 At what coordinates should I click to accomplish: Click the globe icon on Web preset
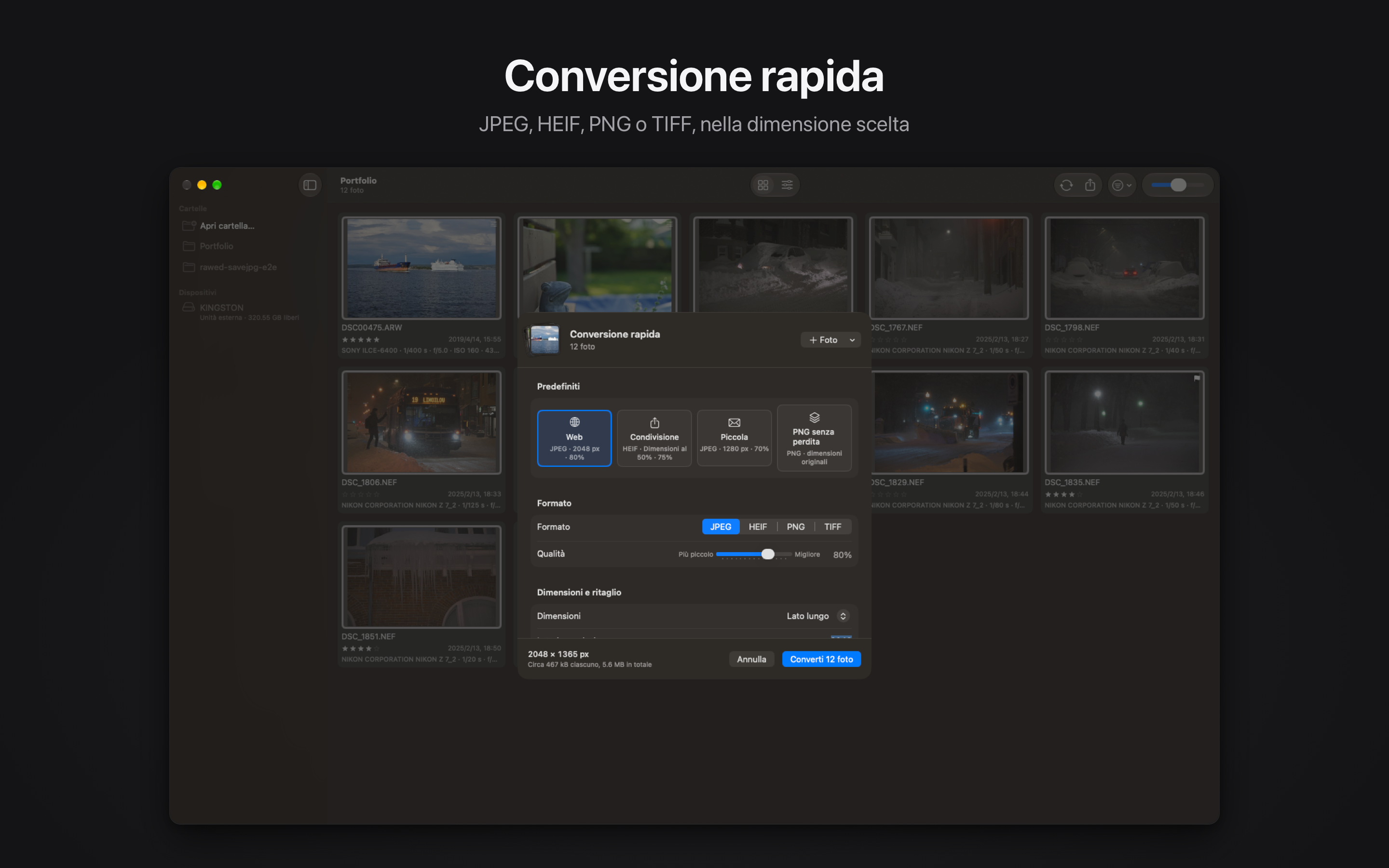[x=574, y=422]
